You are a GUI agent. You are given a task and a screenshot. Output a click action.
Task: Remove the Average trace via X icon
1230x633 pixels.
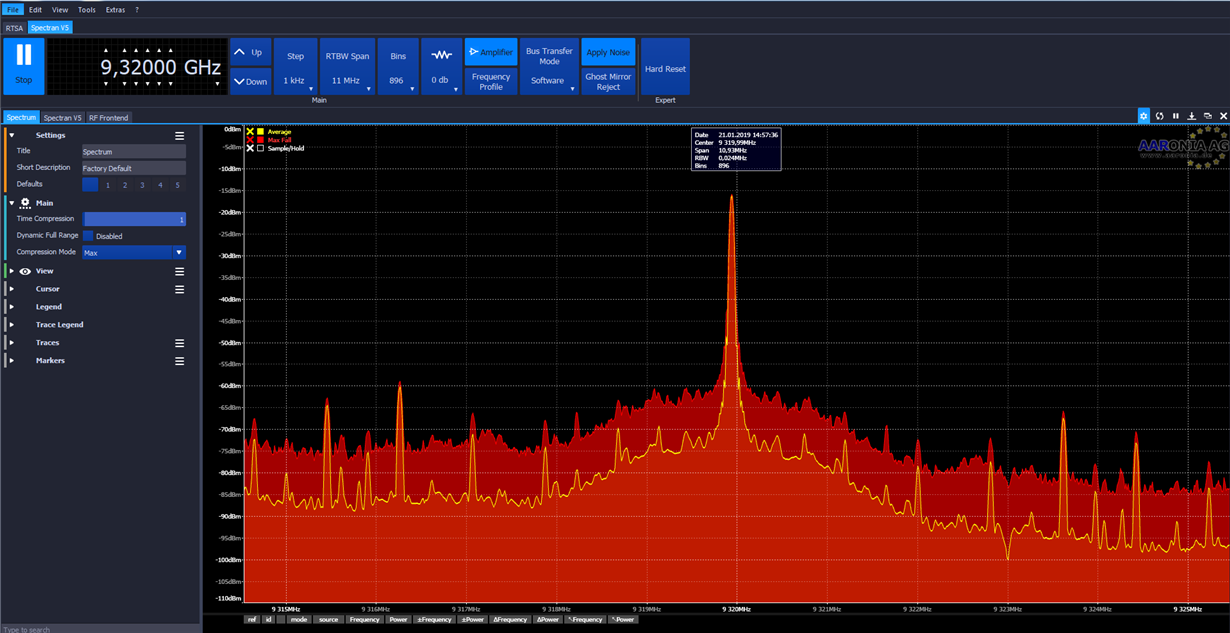(250, 132)
